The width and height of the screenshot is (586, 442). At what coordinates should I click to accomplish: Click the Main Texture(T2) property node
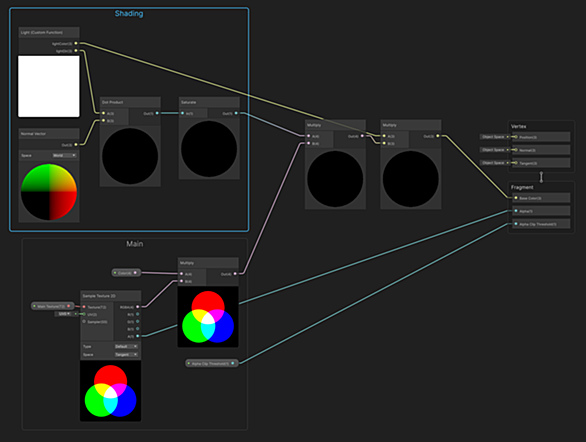(x=52, y=306)
